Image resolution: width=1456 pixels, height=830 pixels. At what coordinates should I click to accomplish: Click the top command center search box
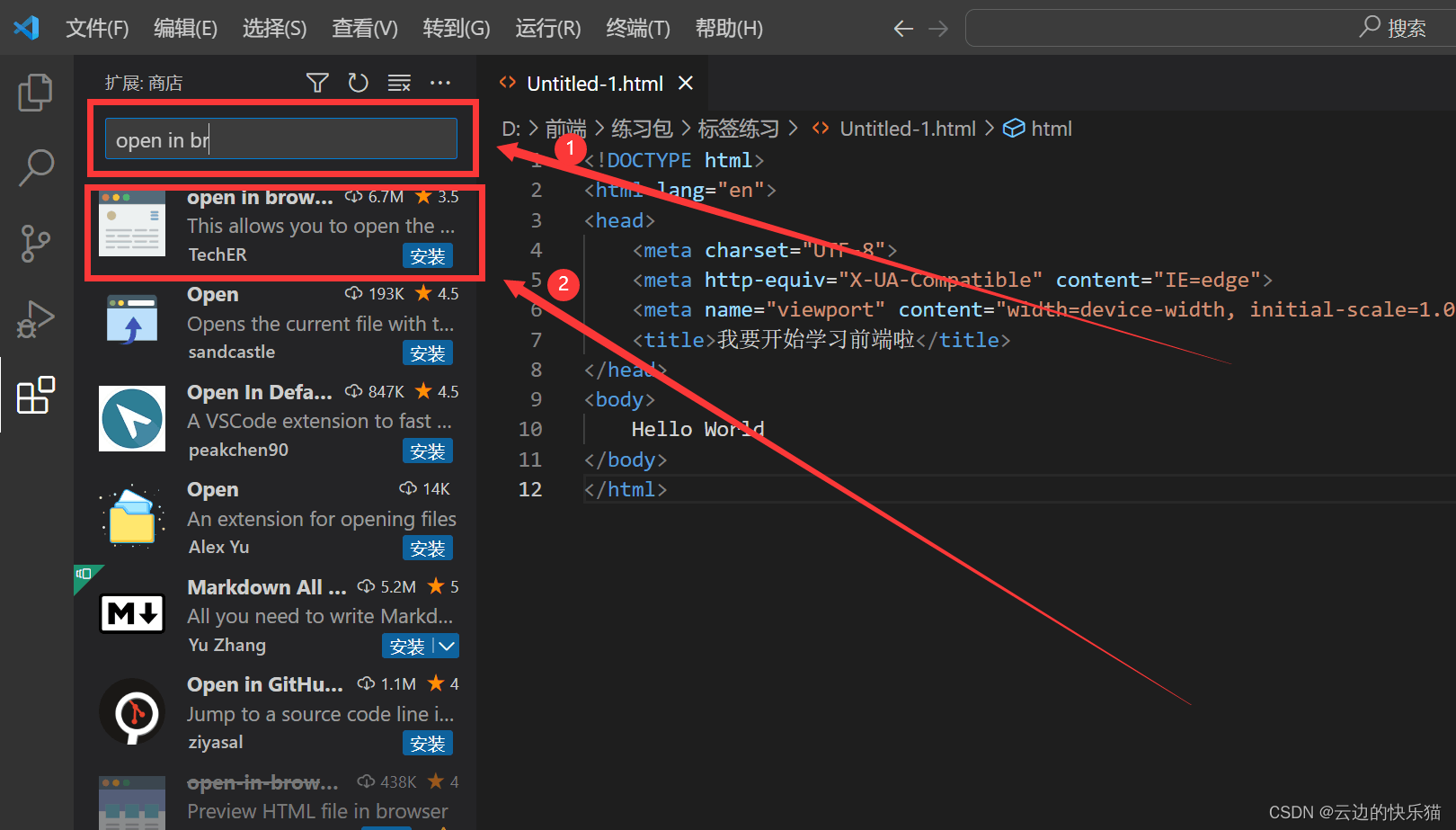click(1211, 28)
